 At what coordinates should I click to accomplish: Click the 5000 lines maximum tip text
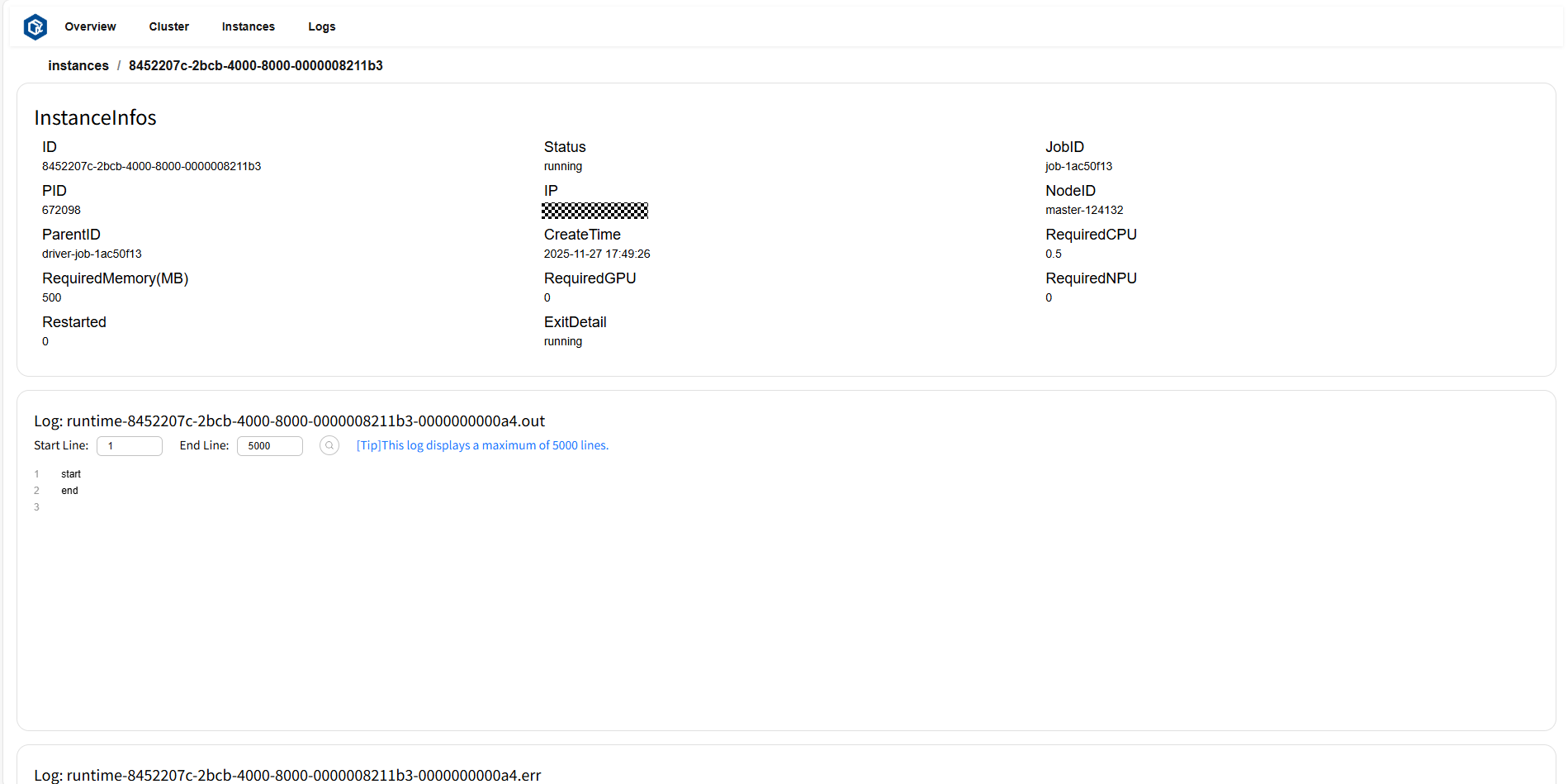point(482,445)
